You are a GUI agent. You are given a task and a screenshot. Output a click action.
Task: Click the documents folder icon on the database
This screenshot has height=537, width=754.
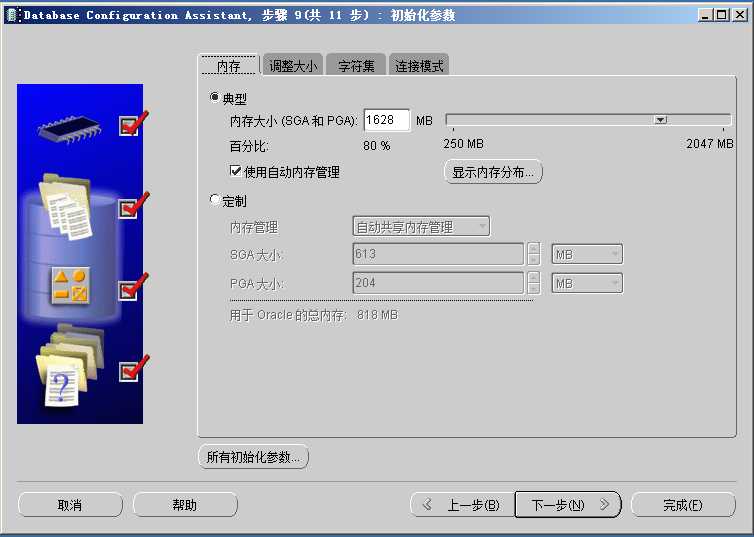[66, 207]
